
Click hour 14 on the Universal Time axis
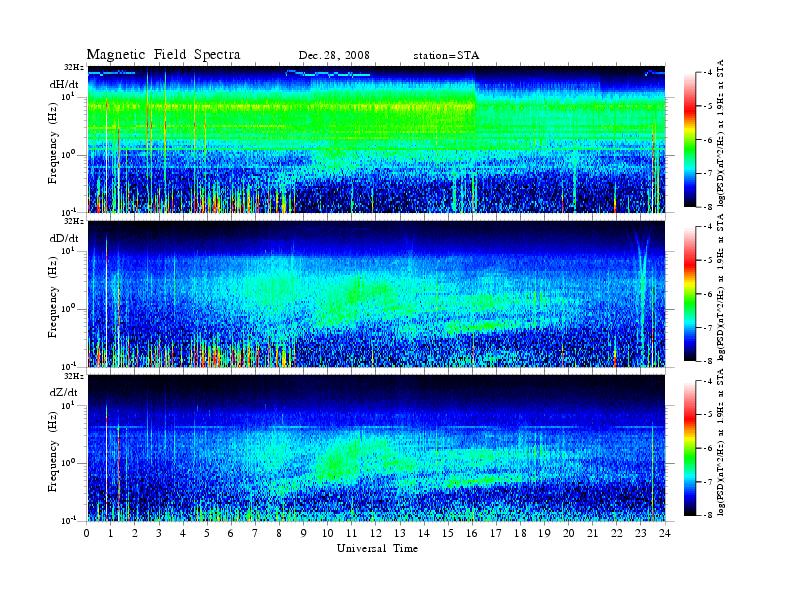tap(424, 533)
